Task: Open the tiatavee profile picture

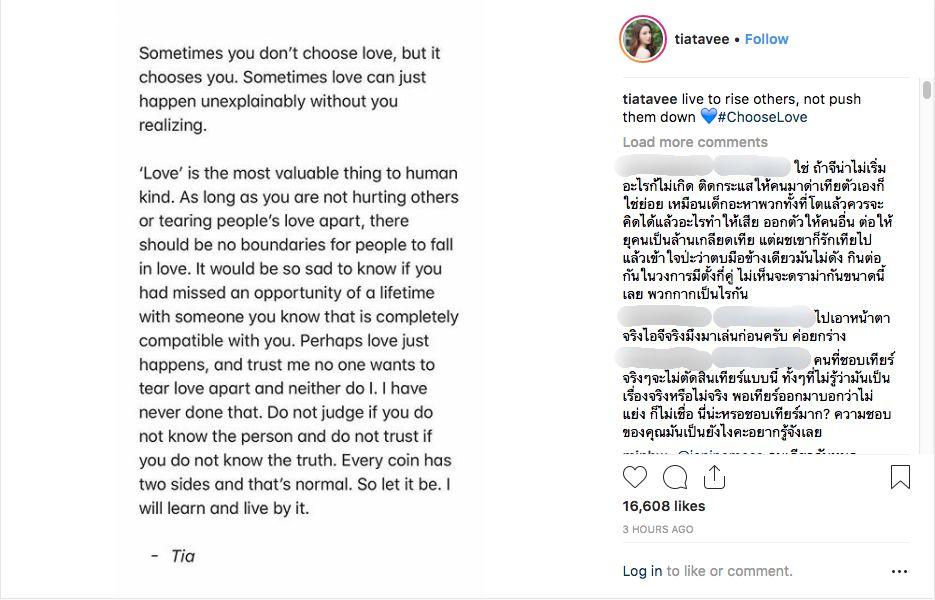Action: pyautogui.click(x=643, y=40)
